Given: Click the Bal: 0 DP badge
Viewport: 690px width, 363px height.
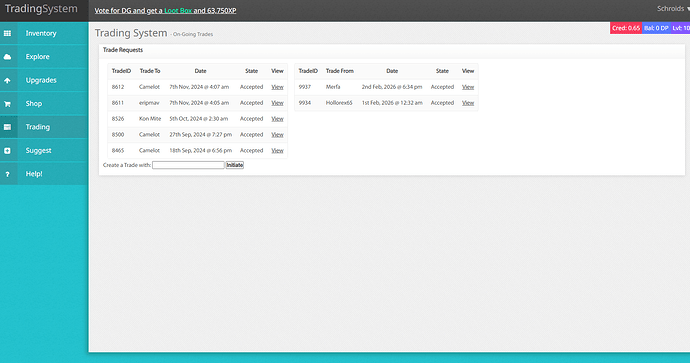Looking at the screenshot, I should (x=656, y=28).
